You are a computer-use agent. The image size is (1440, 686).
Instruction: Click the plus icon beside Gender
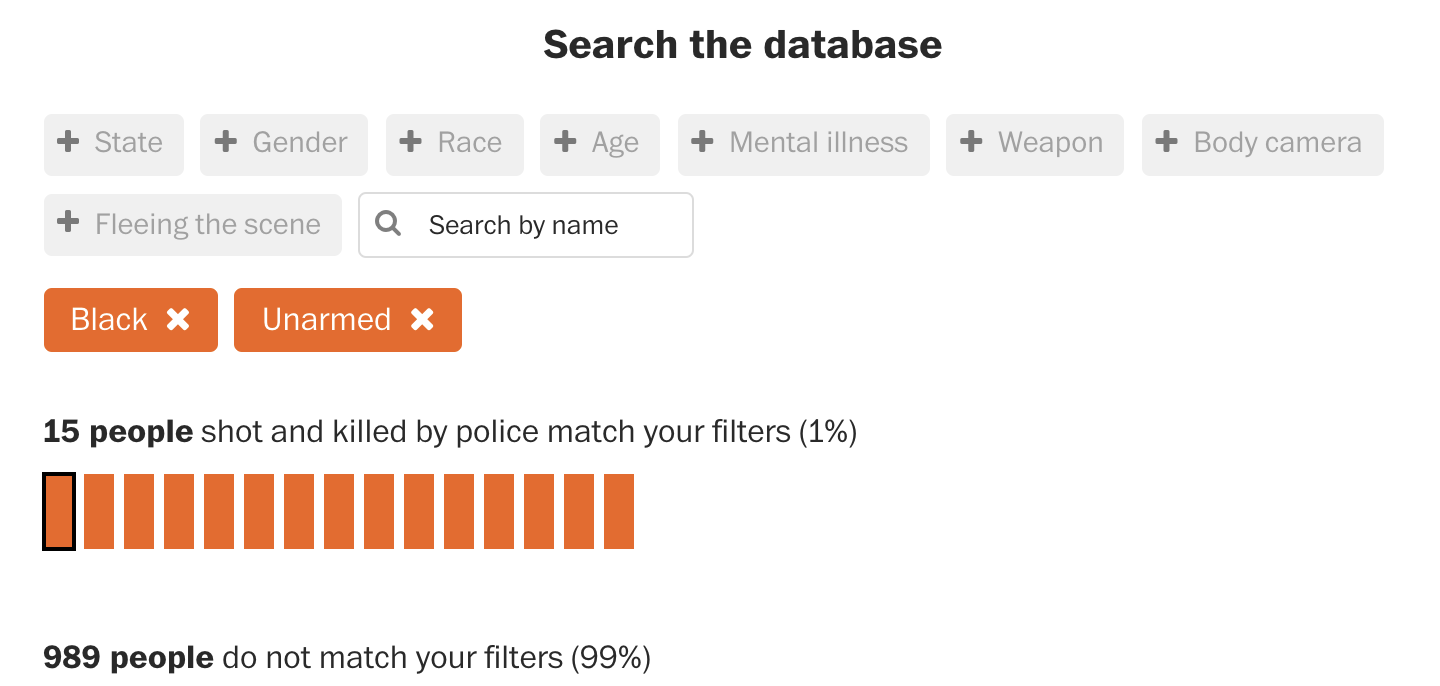click(226, 142)
